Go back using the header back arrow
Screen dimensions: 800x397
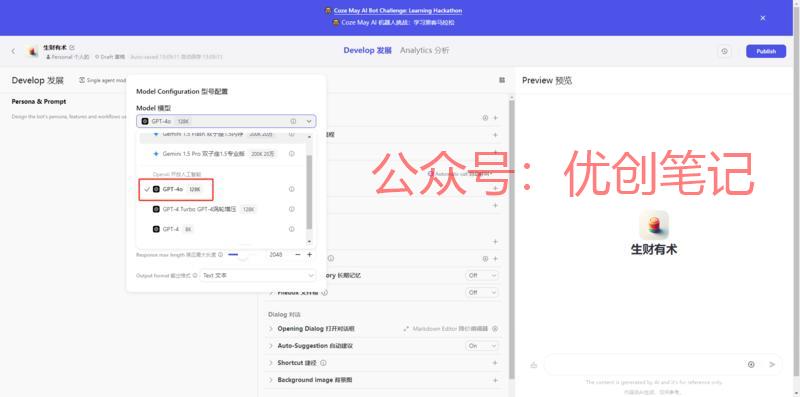click(x=13, y=51)
